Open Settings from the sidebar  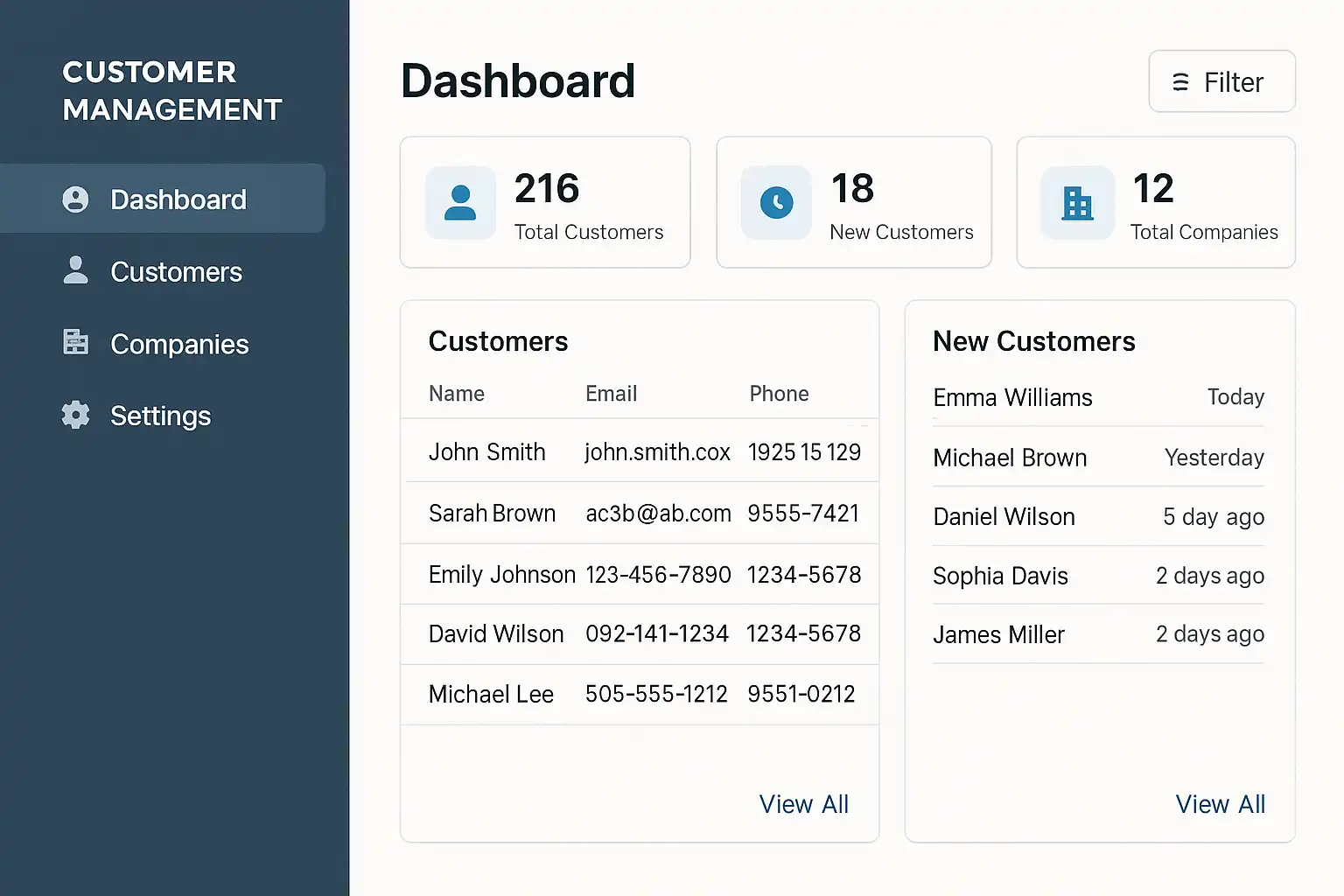[x=160, y=416]
